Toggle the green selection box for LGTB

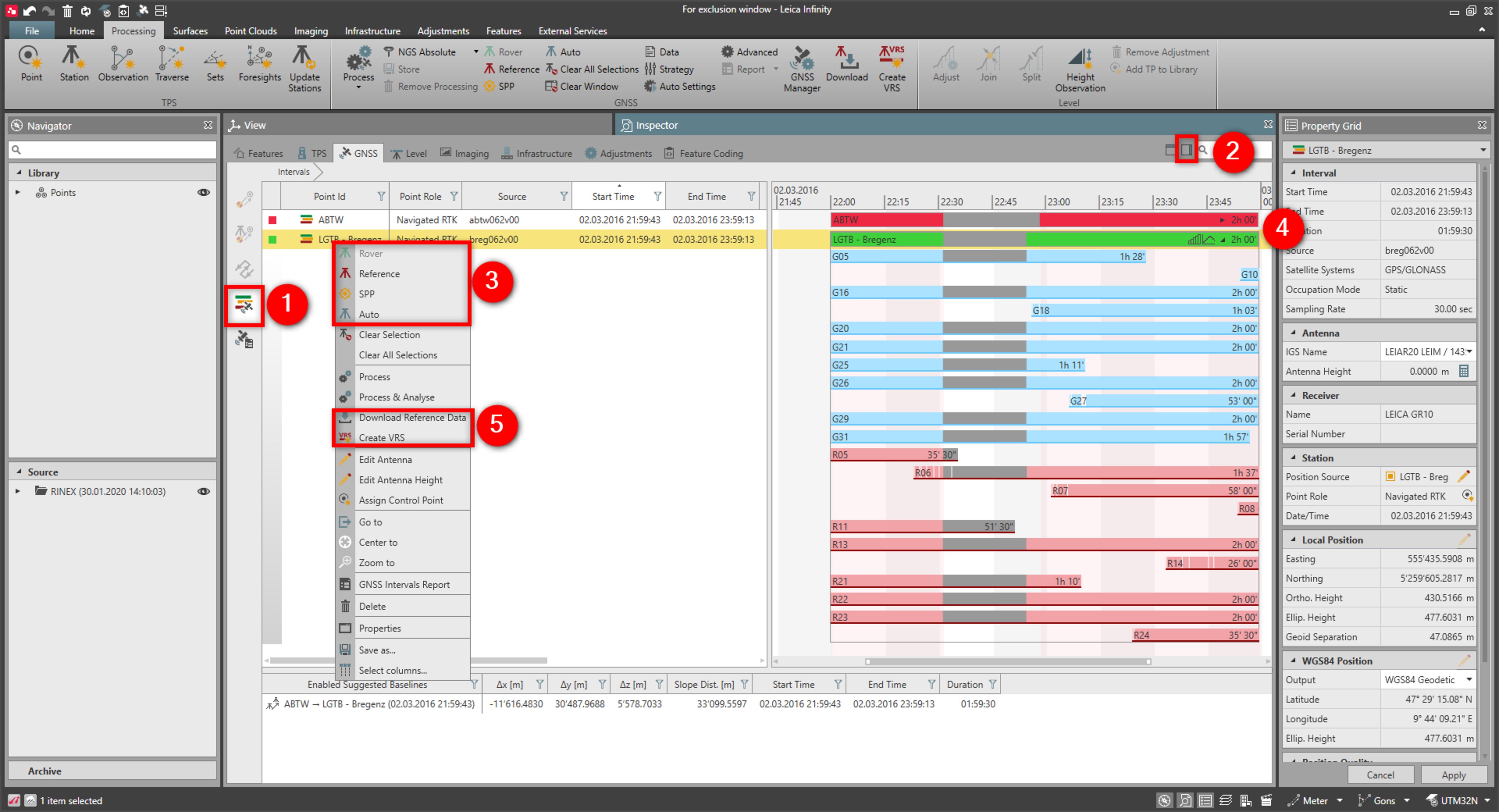point(272,239)
